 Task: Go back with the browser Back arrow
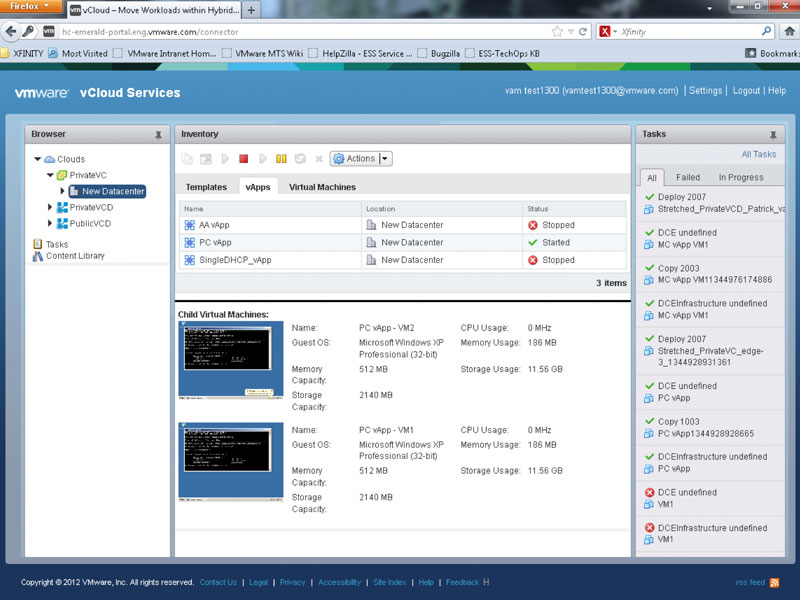pos(11,32)
